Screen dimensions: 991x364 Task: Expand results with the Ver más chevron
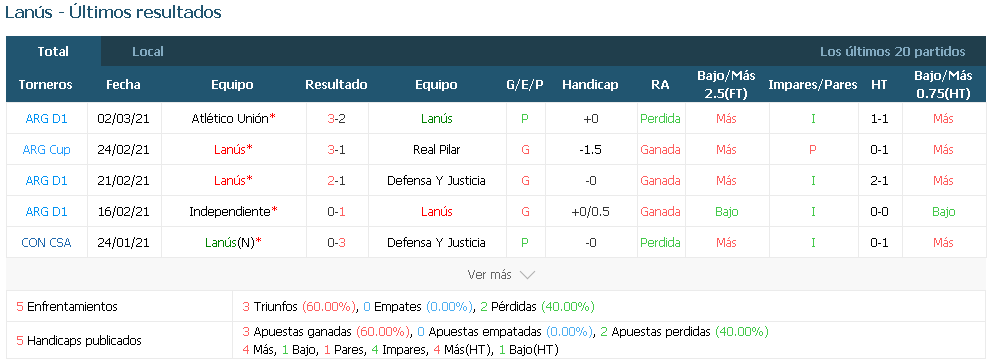[x=527, y=275]
